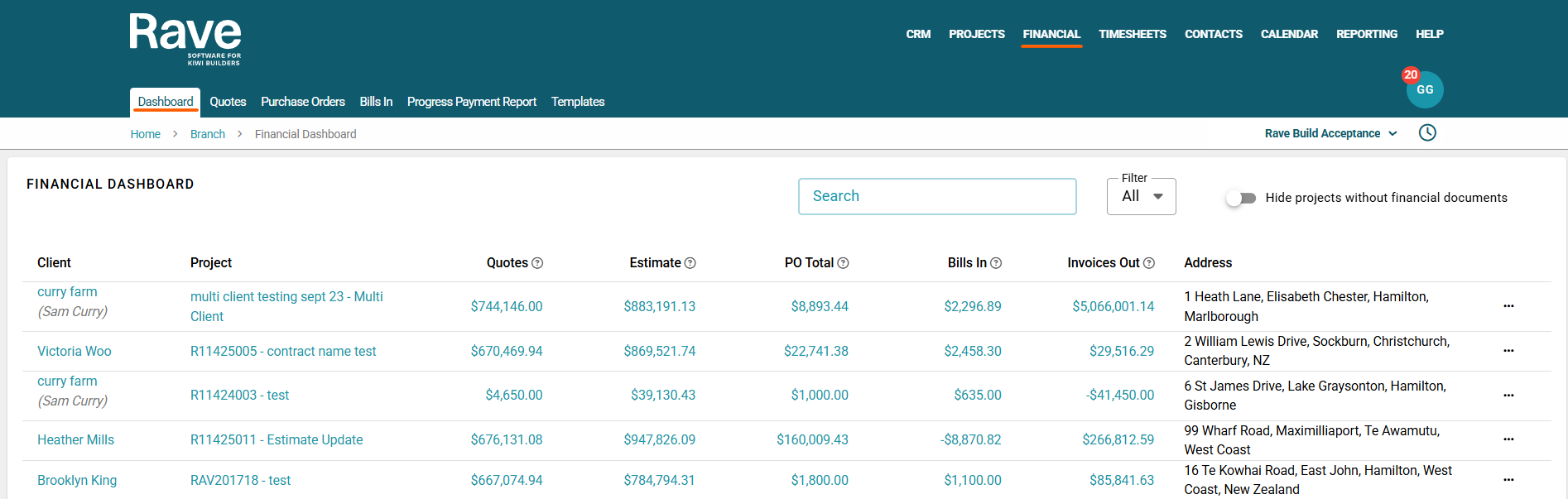This screenshot has width=1568, height=499.
Task: Toggle Hide projects without financial documents
Action: [x=1241, y=198]
